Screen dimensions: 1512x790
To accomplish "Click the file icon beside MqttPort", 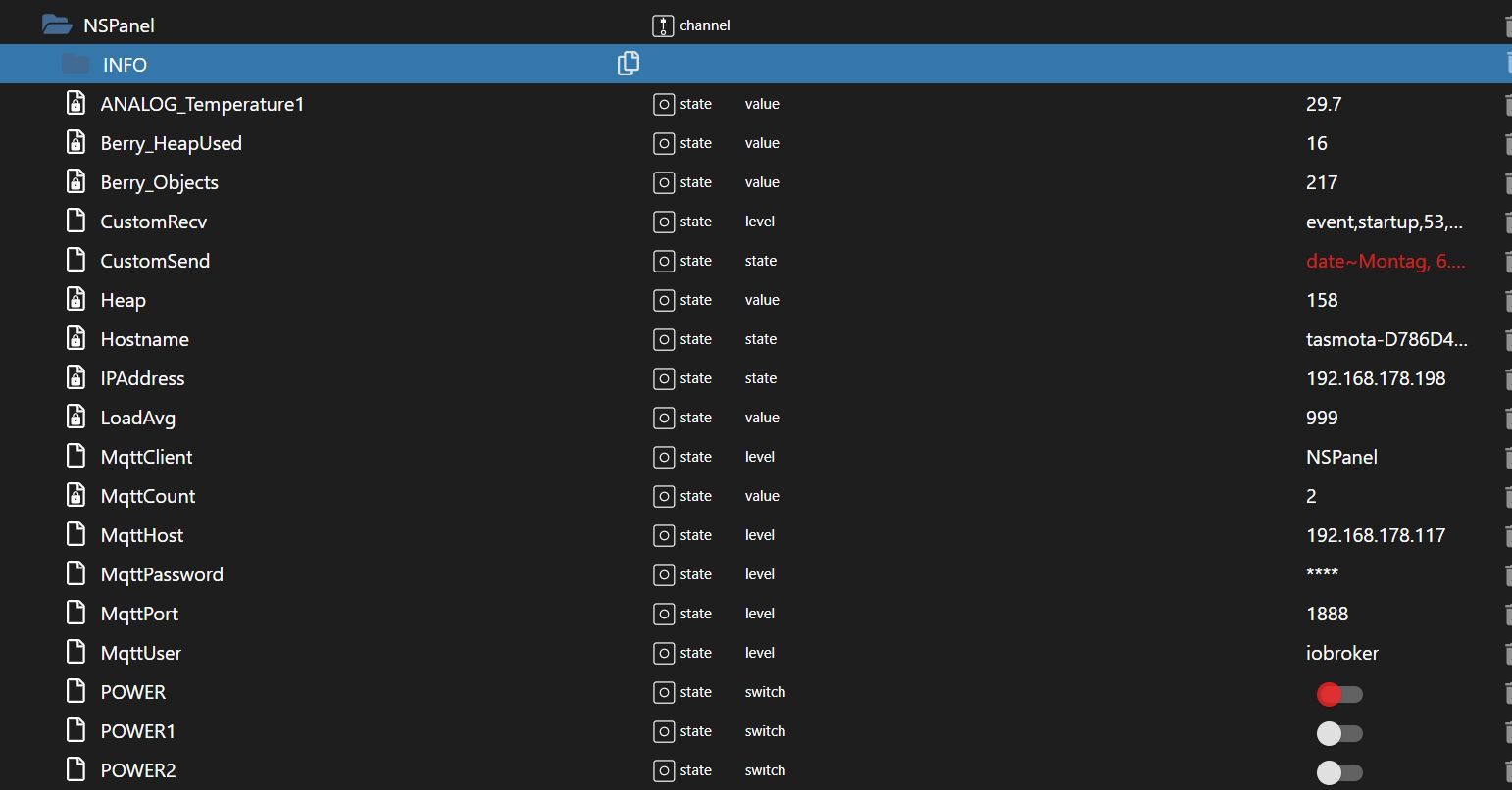I will point(76,613).
